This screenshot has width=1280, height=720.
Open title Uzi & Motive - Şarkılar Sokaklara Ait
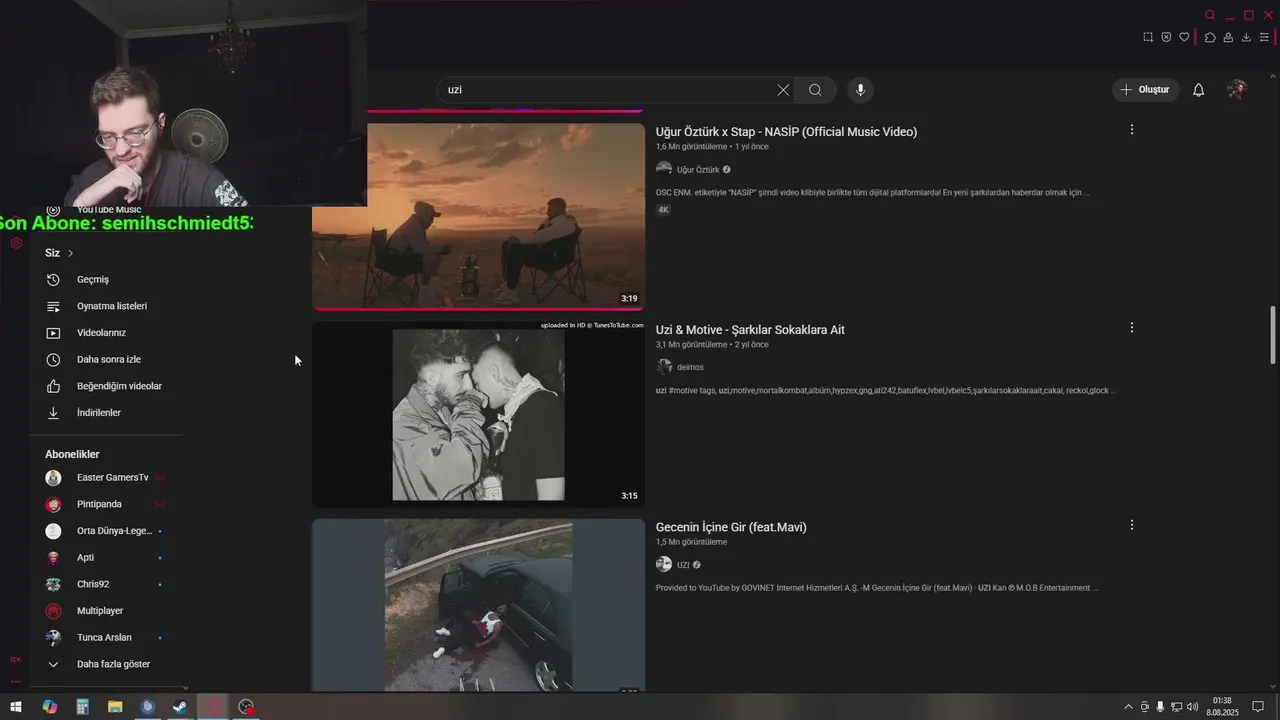(x=750, y=330)
